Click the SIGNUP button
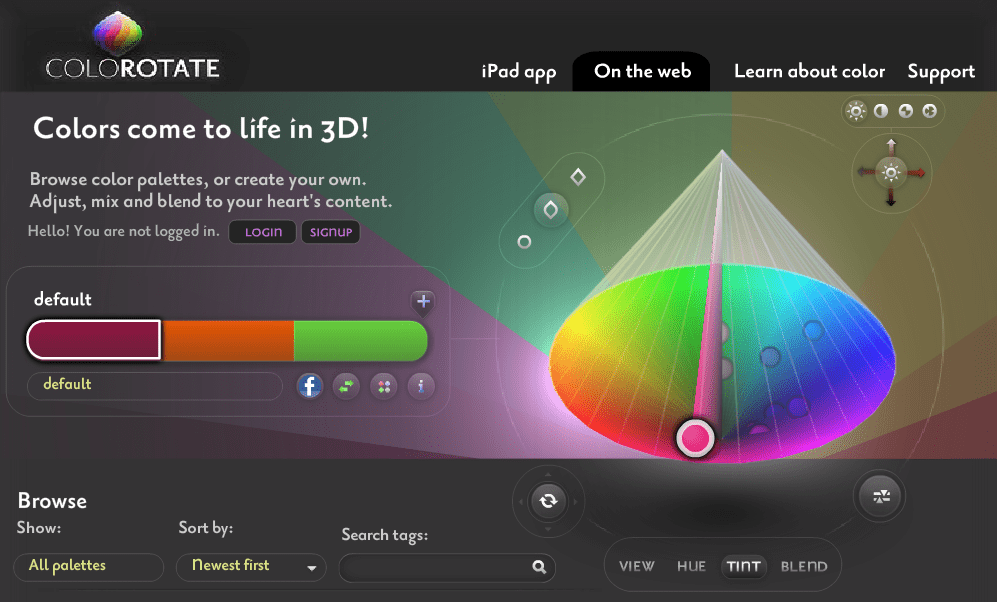997x602 pixels. pyautogui.click(x=330, y=231)
